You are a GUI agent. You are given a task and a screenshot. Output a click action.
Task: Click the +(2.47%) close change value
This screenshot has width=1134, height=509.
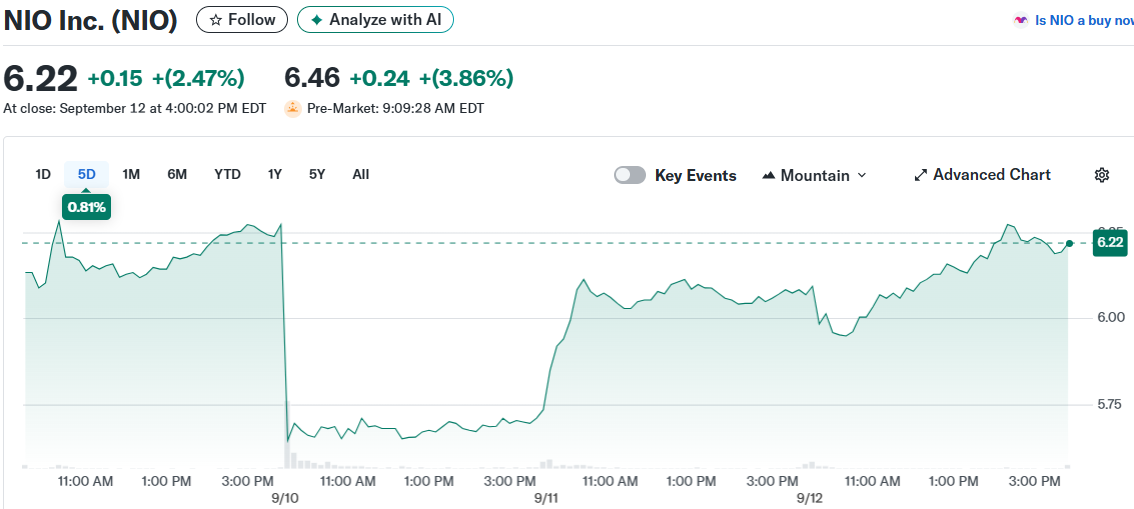[x=198, y=78]
